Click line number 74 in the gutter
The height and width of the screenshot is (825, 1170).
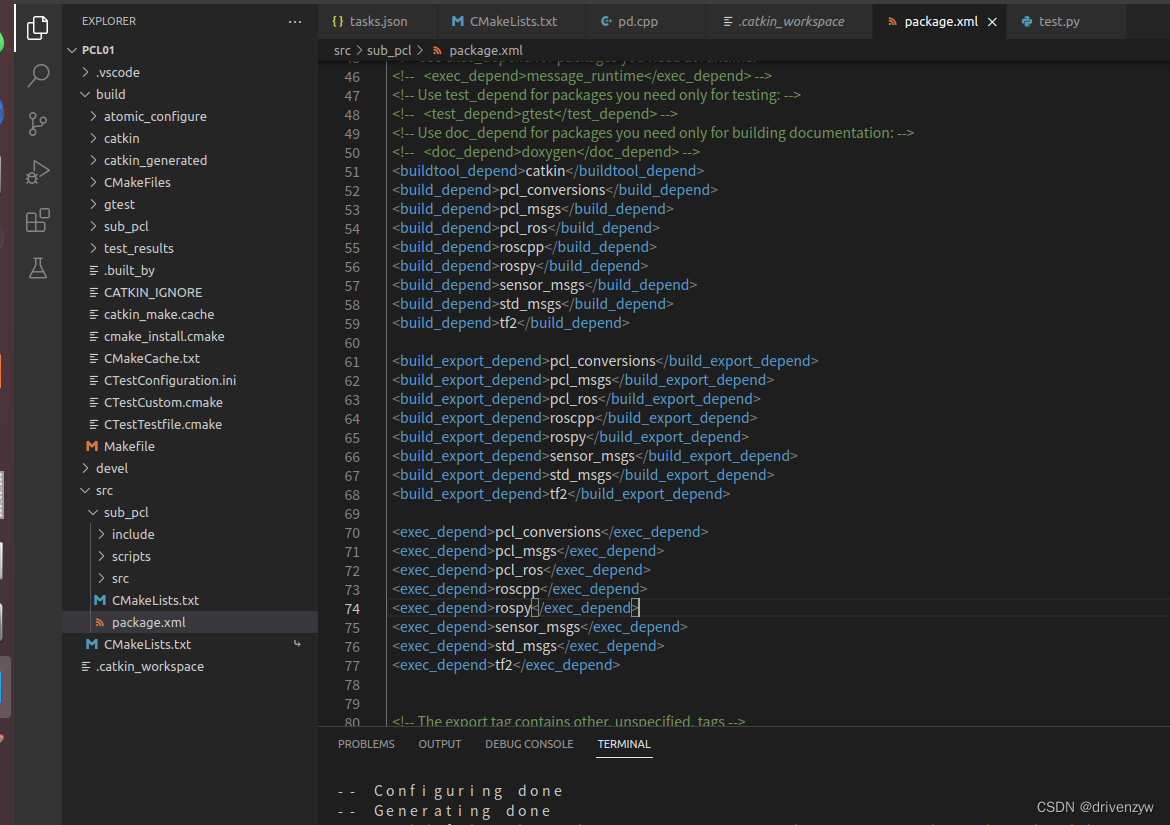[352, 607]
